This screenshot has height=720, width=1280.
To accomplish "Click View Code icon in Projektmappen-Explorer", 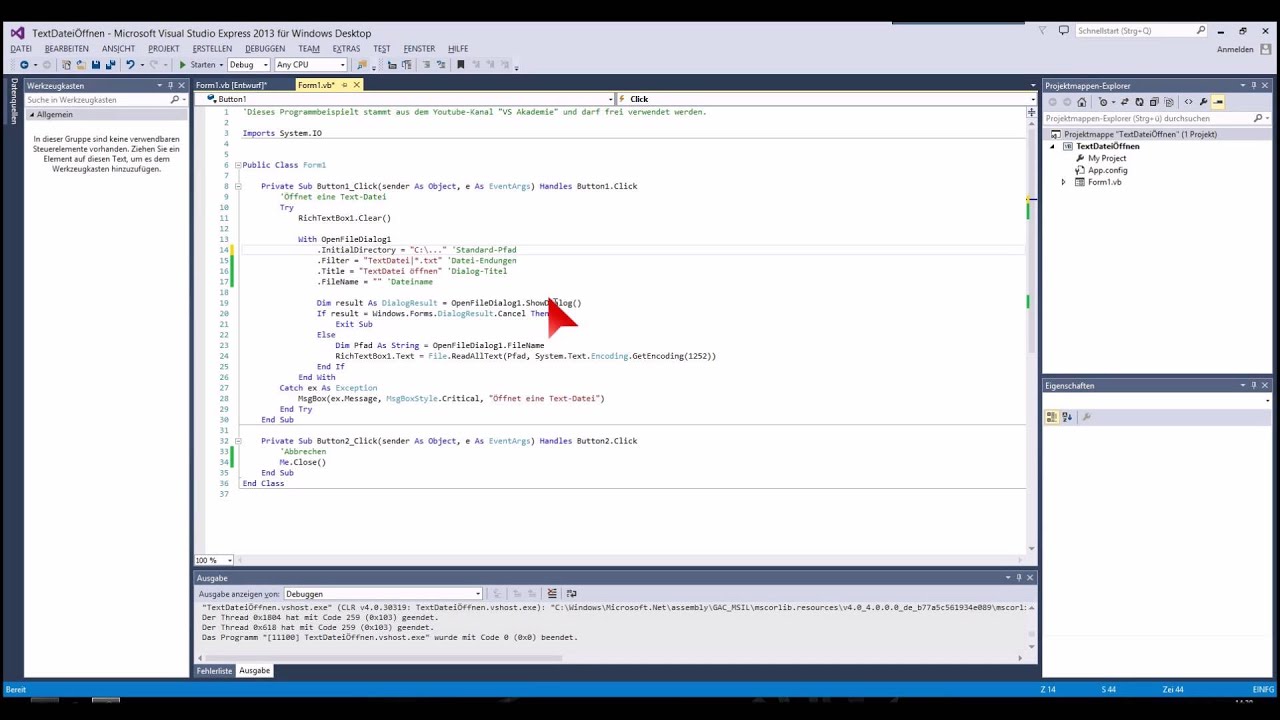I will click(1188, 102).
